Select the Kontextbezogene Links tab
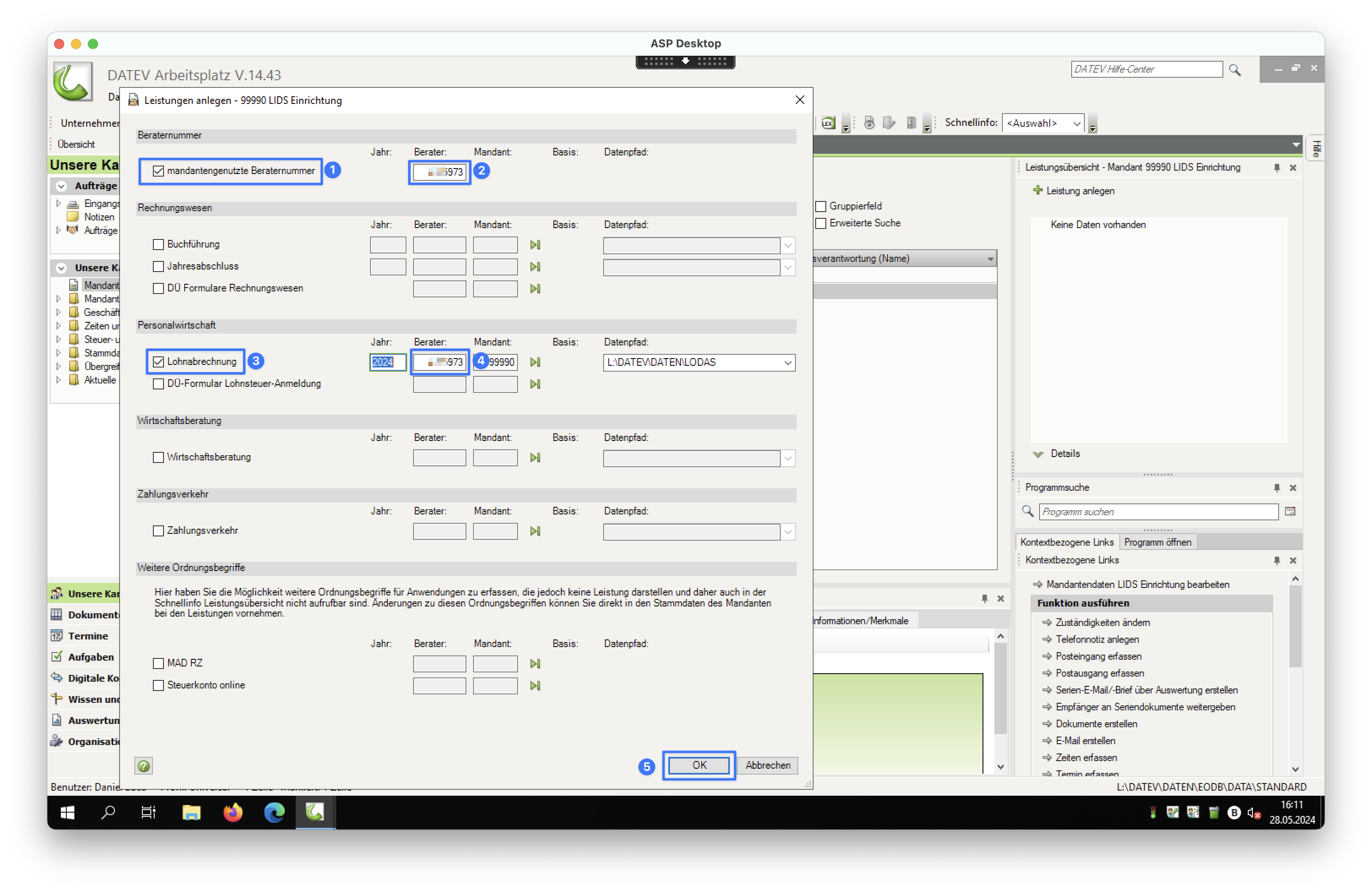 pyautogui.click(x=1067, y=542)
